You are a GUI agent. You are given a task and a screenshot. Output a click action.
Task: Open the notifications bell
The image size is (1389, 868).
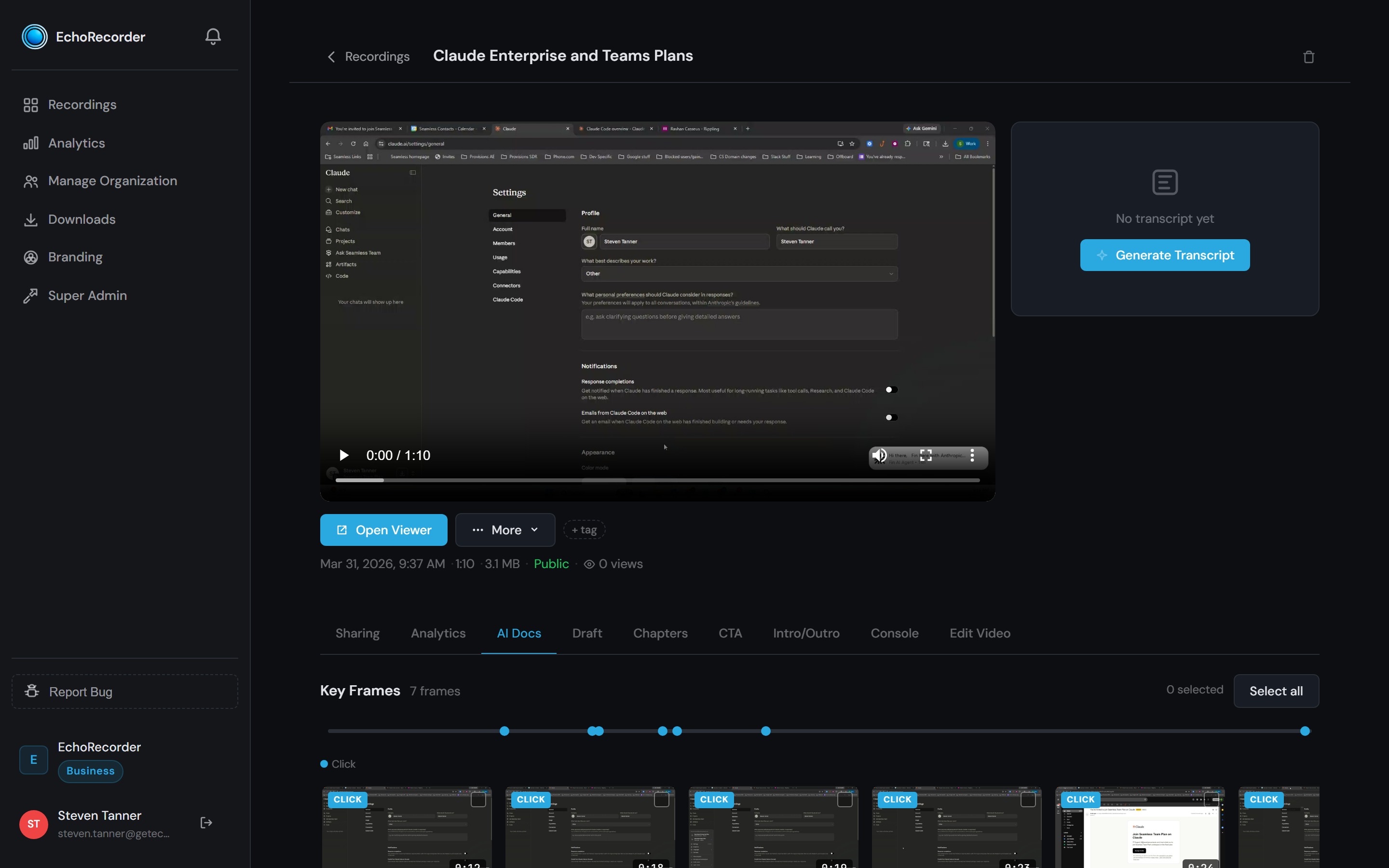click(212, 36)
